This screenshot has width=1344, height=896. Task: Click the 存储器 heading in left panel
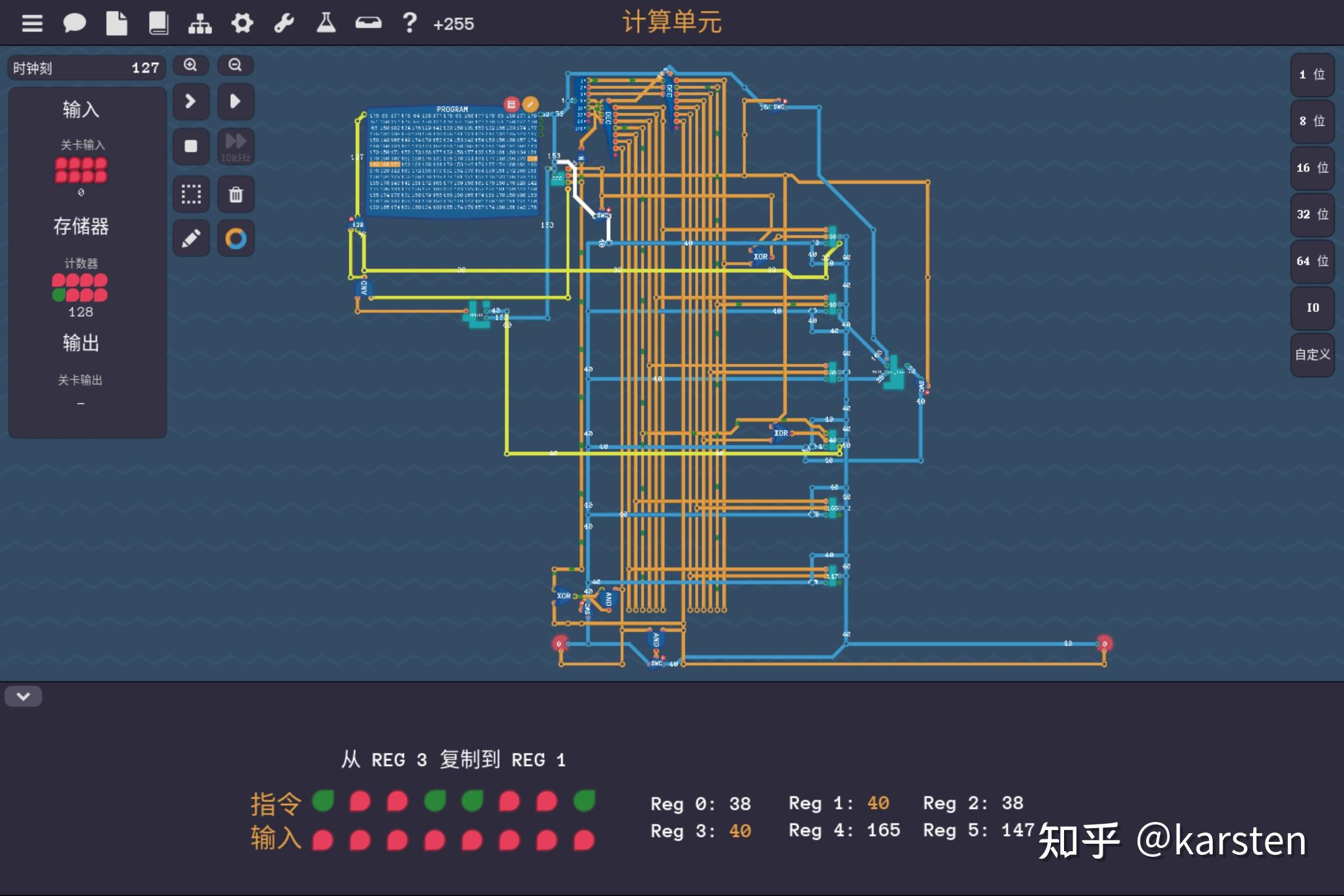pyautogui.click(x=81, y=226)
